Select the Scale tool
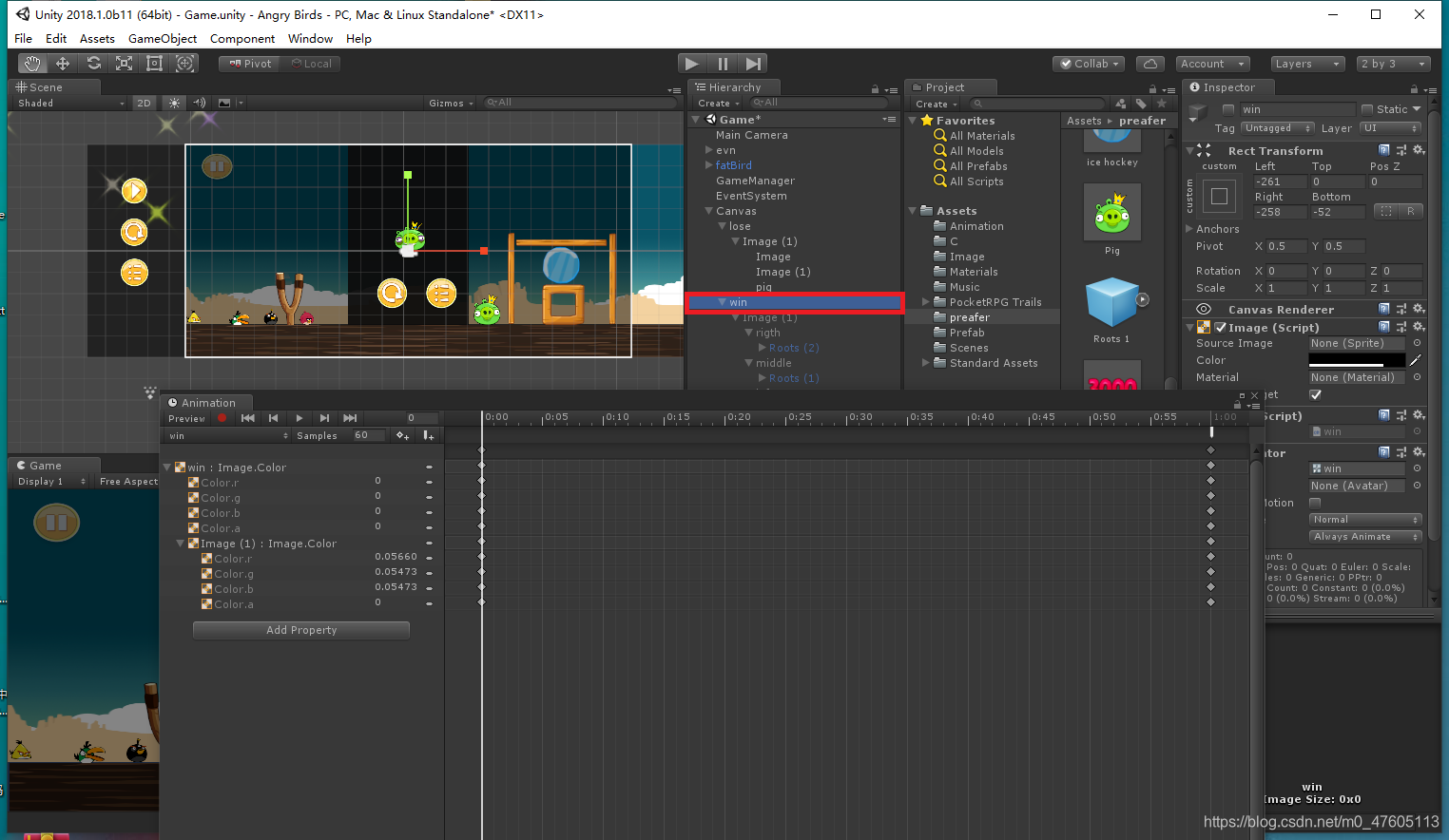Viewport: 1449px width, 840px height. pyautogui.click(x=124, y=64)
